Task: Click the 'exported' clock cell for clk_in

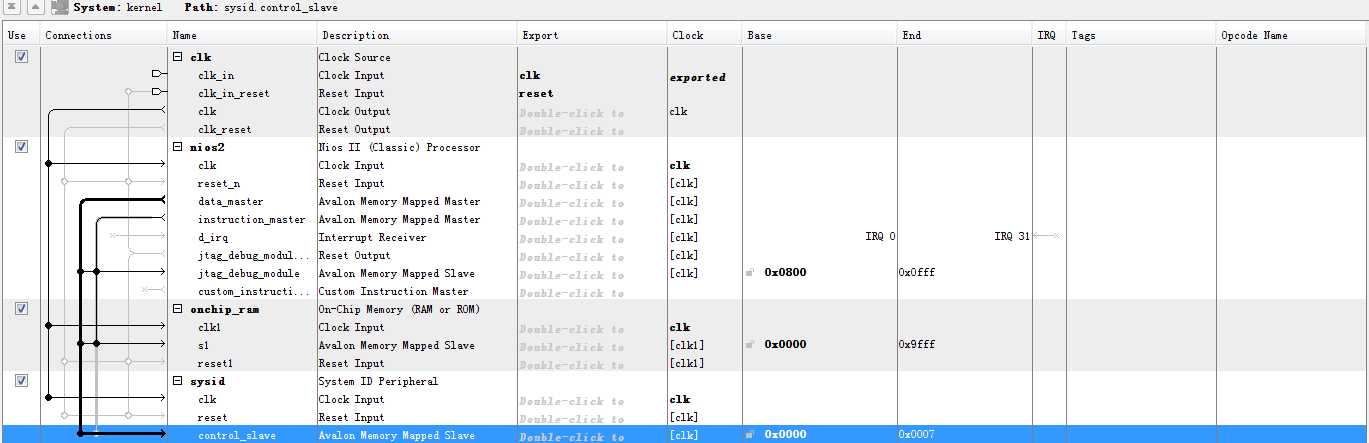Action: [x=697, y=77]
